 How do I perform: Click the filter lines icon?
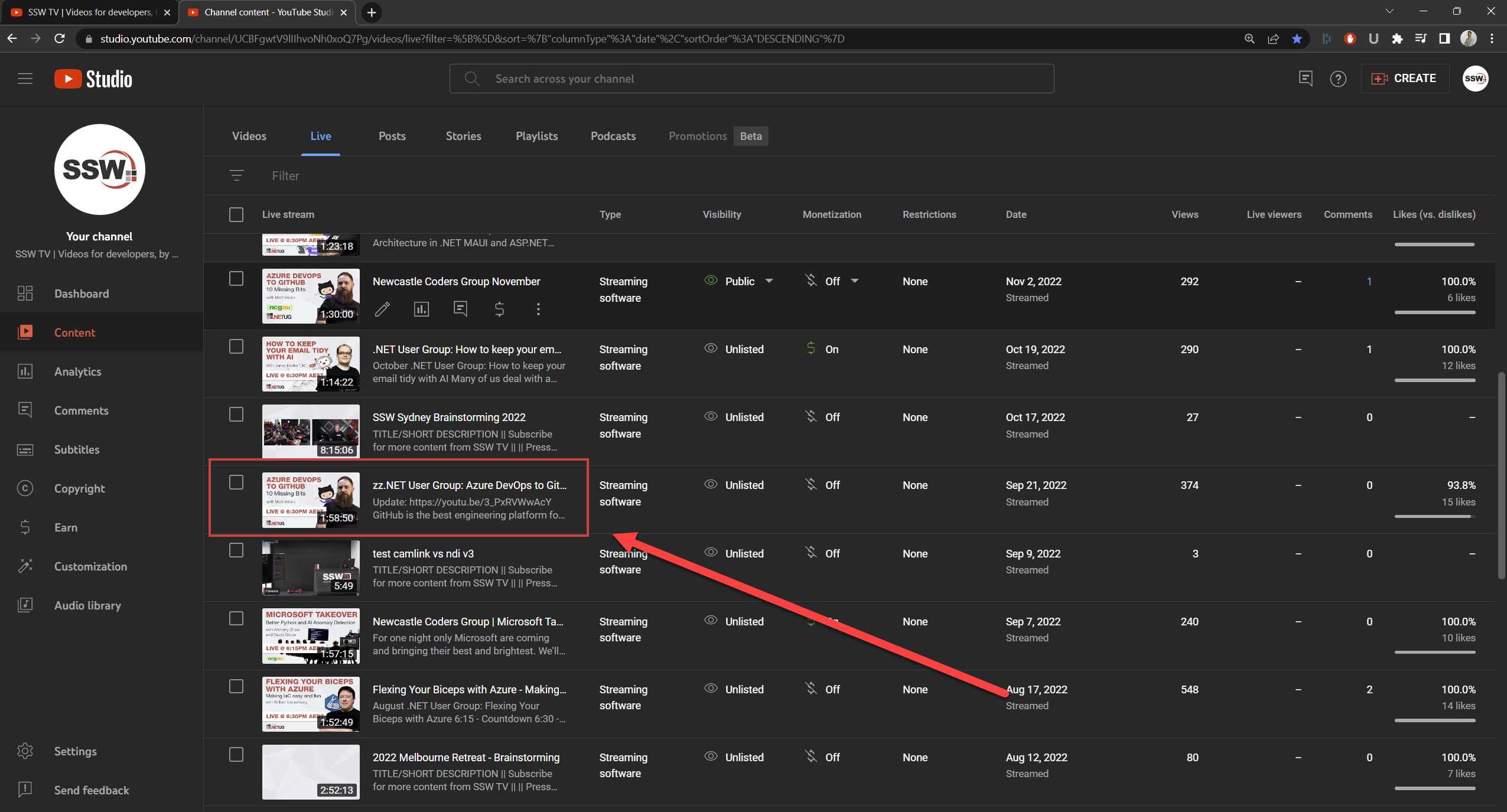pos(236,175)
